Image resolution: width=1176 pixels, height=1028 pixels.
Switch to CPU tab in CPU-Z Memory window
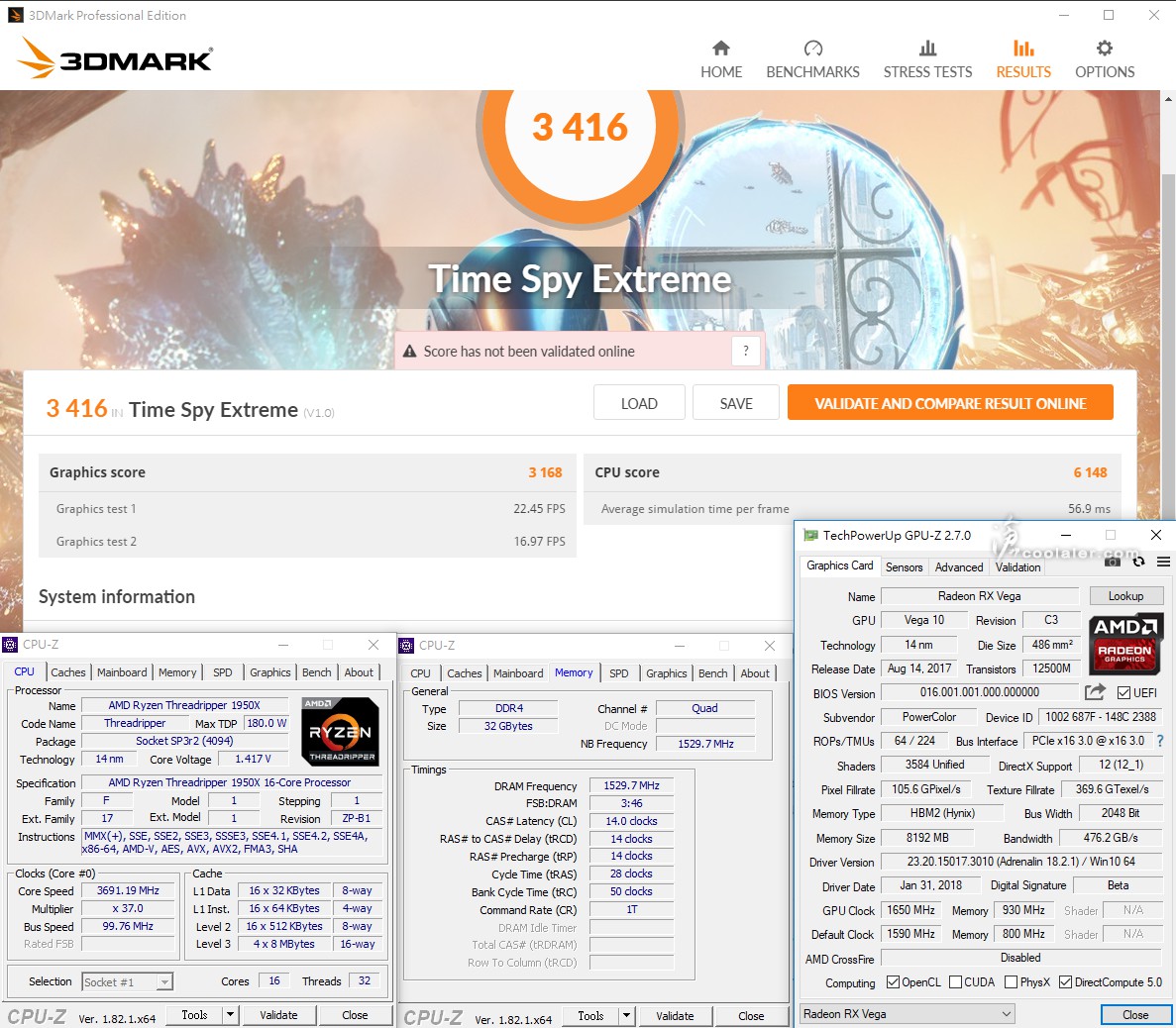coord(421,673)
